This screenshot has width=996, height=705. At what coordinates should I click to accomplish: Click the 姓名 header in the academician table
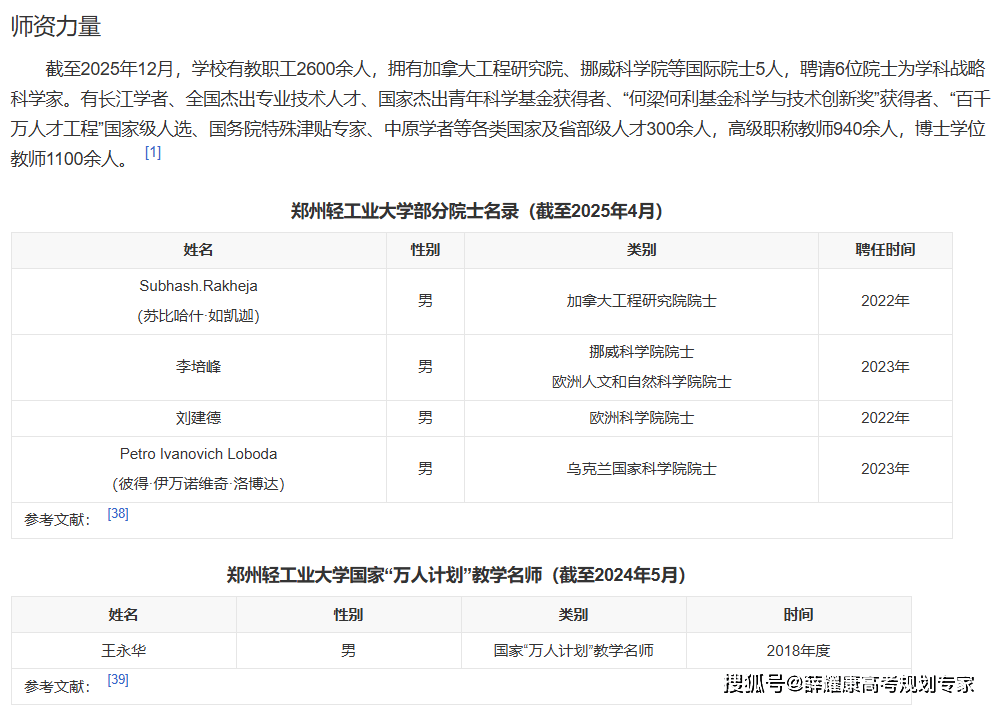click(x=198, y=250)
